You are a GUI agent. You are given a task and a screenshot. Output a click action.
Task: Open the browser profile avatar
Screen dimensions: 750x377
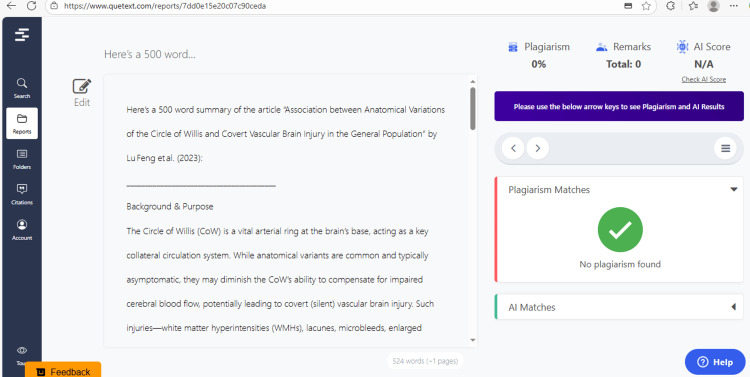(714, 6)
